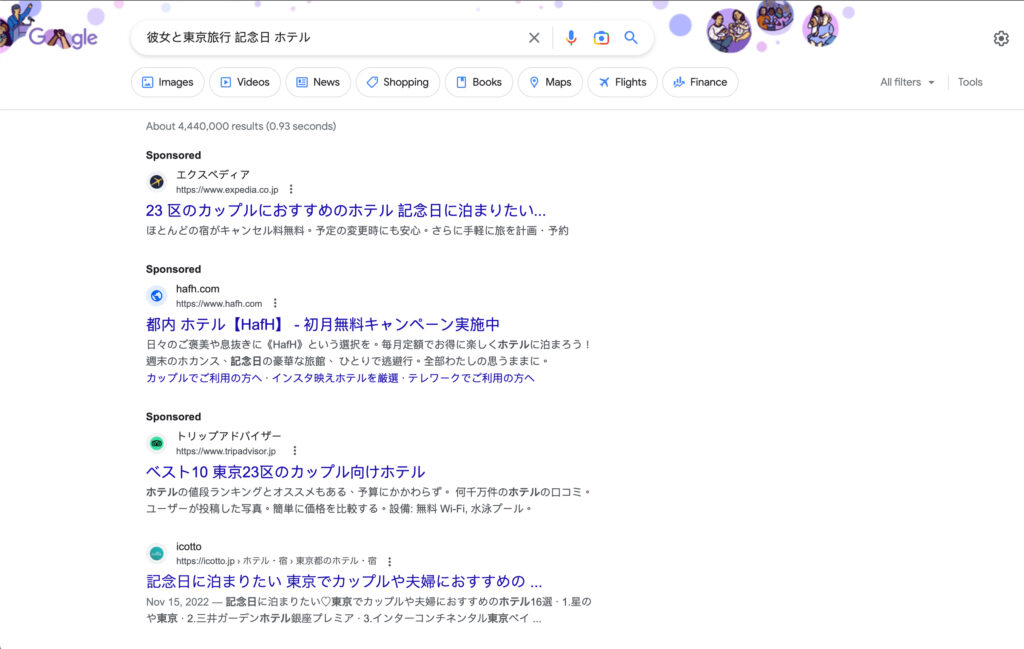Screen dimensions: 1024x649
Task: Click the hafh.com globe favicon
Action: coord(157,296)
